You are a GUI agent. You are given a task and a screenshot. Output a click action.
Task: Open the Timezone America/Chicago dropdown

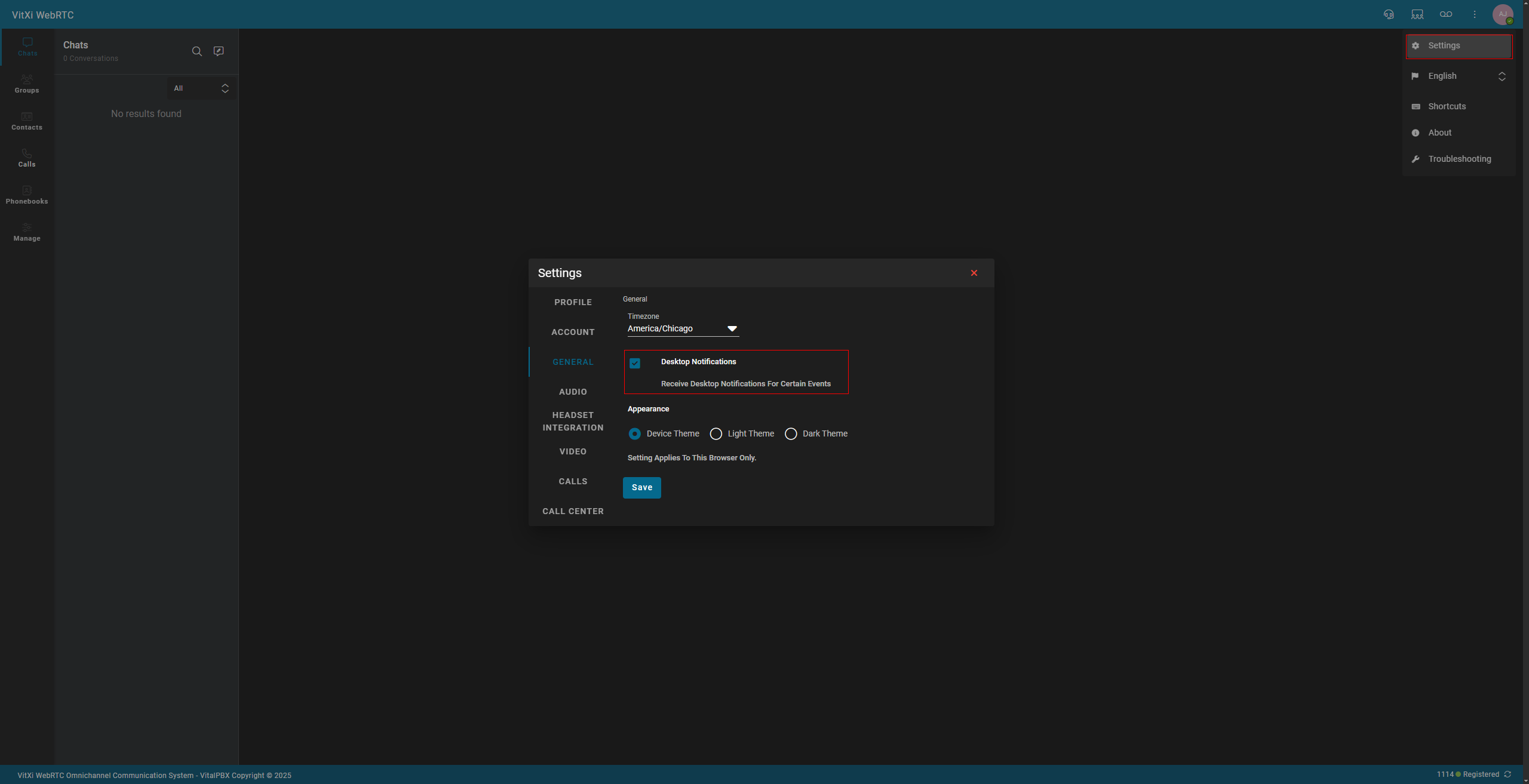tap(683, 328)
